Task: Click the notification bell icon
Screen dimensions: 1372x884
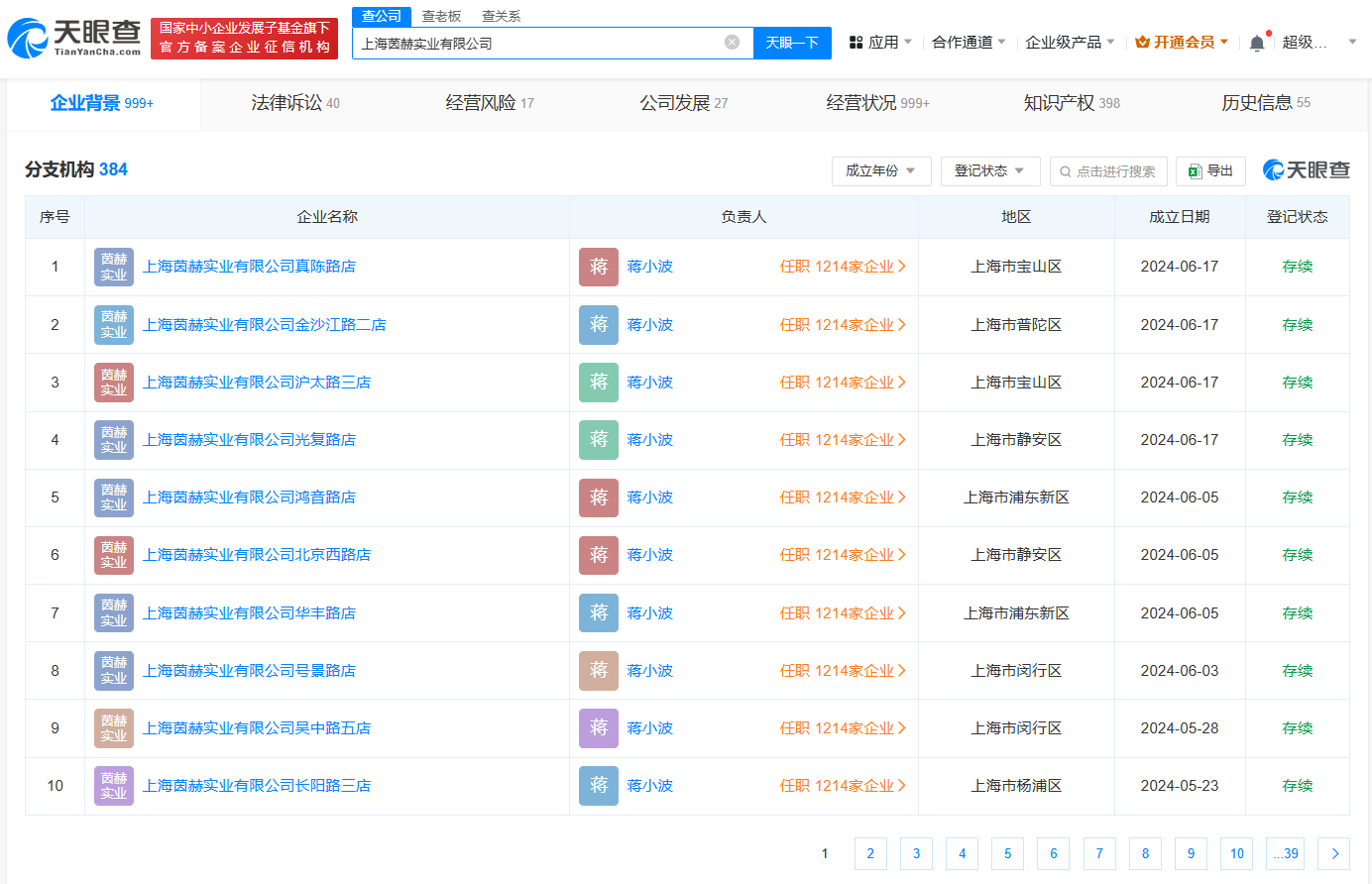Action: 1257,43
